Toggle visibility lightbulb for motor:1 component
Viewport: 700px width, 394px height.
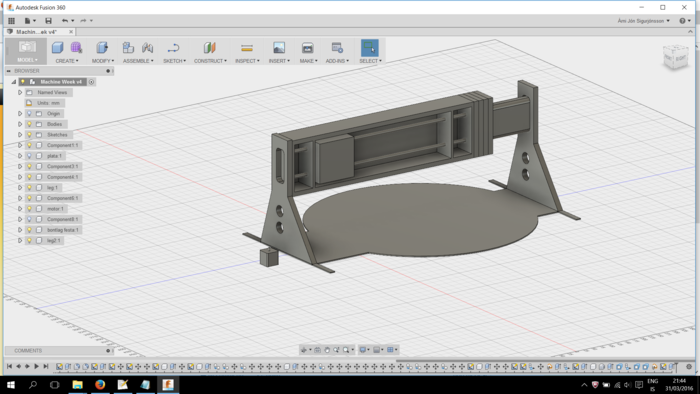[x=29, y=209]
